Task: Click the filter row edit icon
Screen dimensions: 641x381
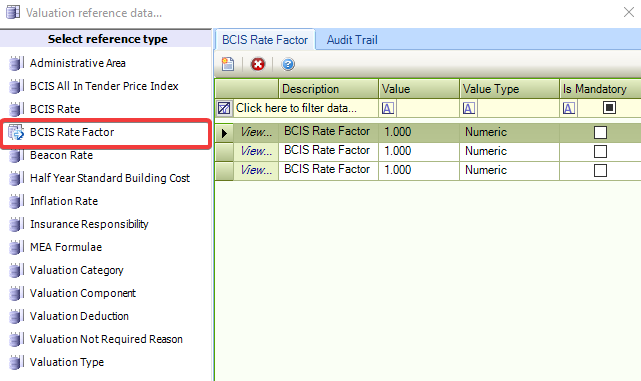Action: (224, 108)
